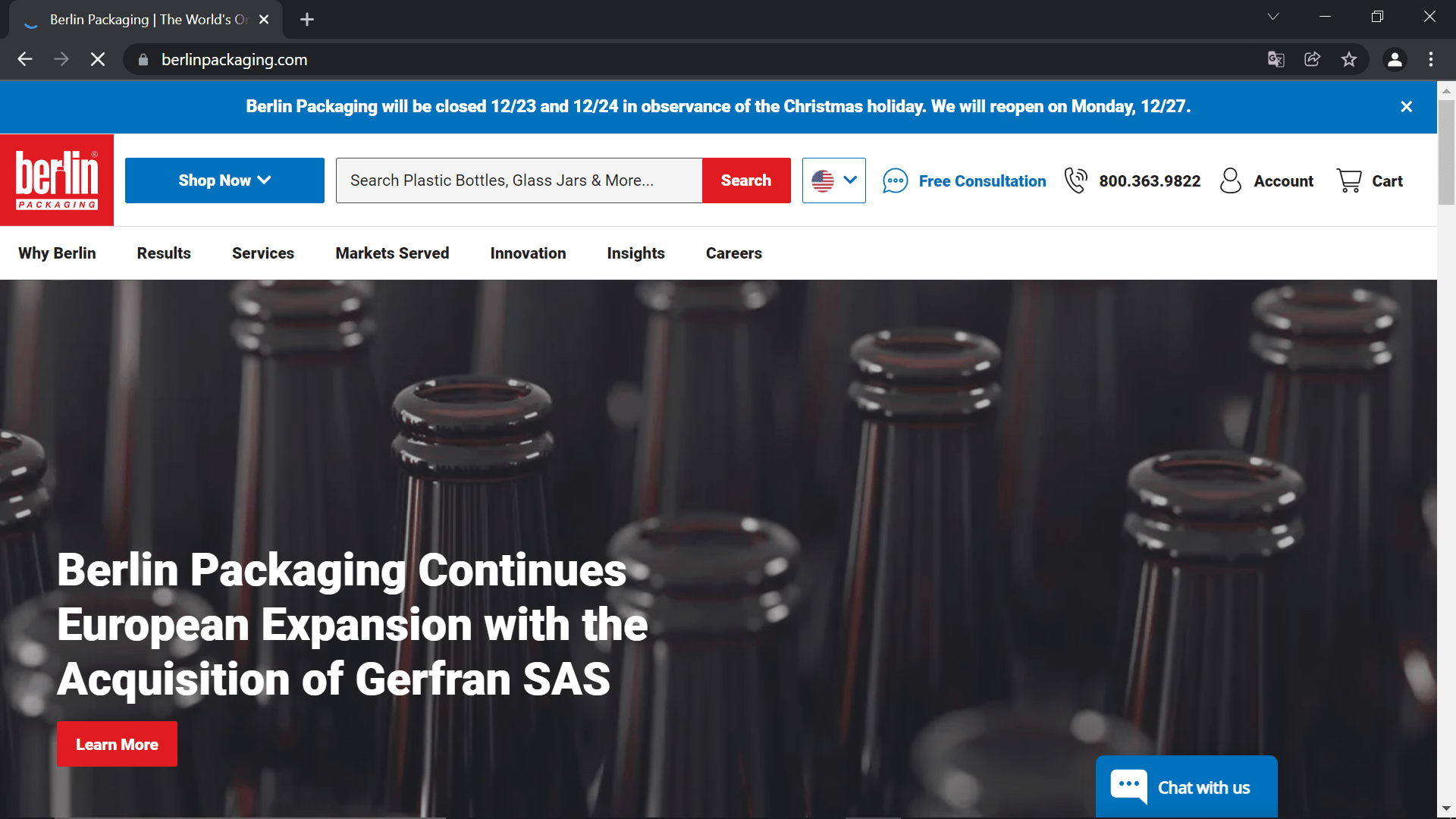This screenshot has height=819, width=1456.
Task: Click the red Search button
Action: tap(745, 180)
